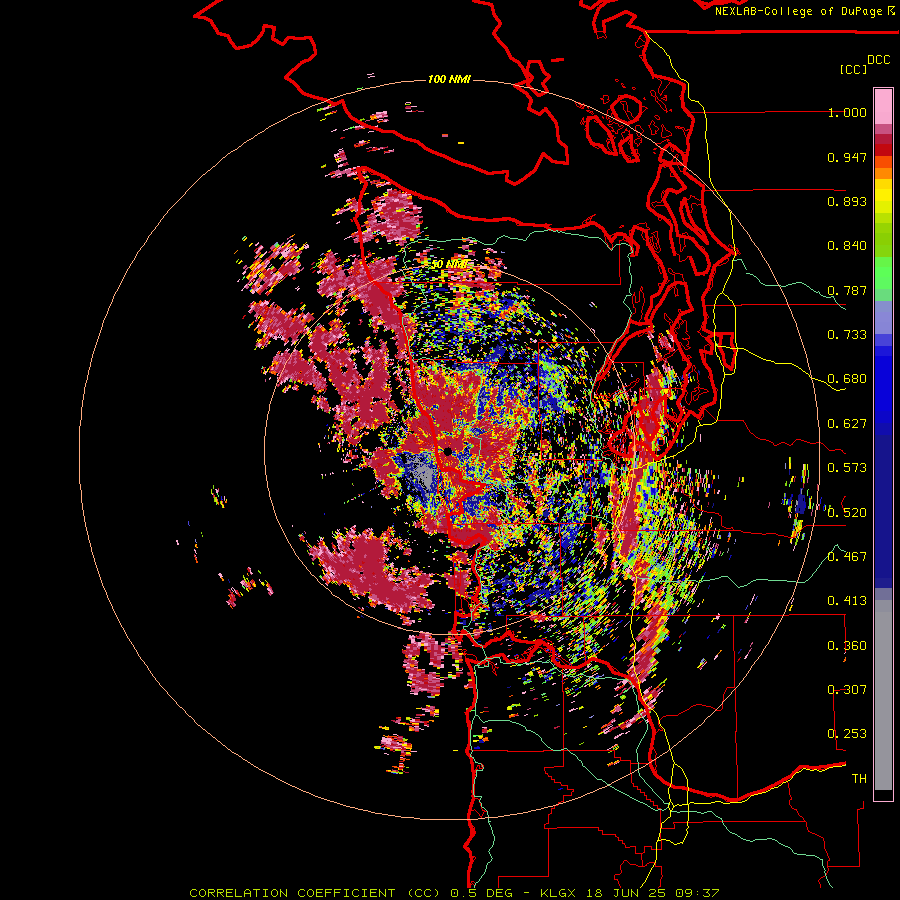Viewport: 900px width, 900px height.
Task: Select the 0.413 legend value
Action: coord(847,601)
